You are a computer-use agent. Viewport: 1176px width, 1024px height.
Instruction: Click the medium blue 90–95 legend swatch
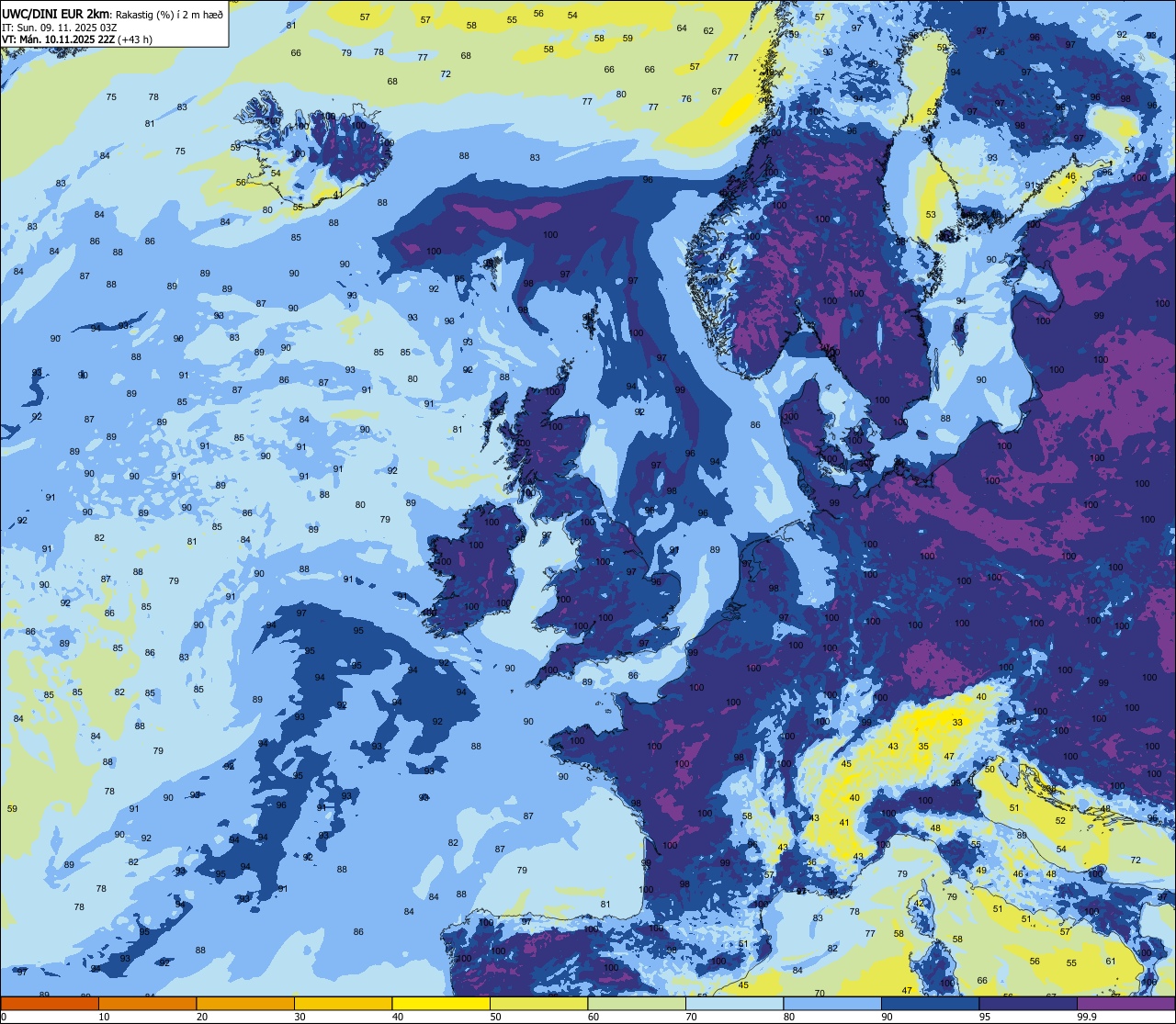930,1003
